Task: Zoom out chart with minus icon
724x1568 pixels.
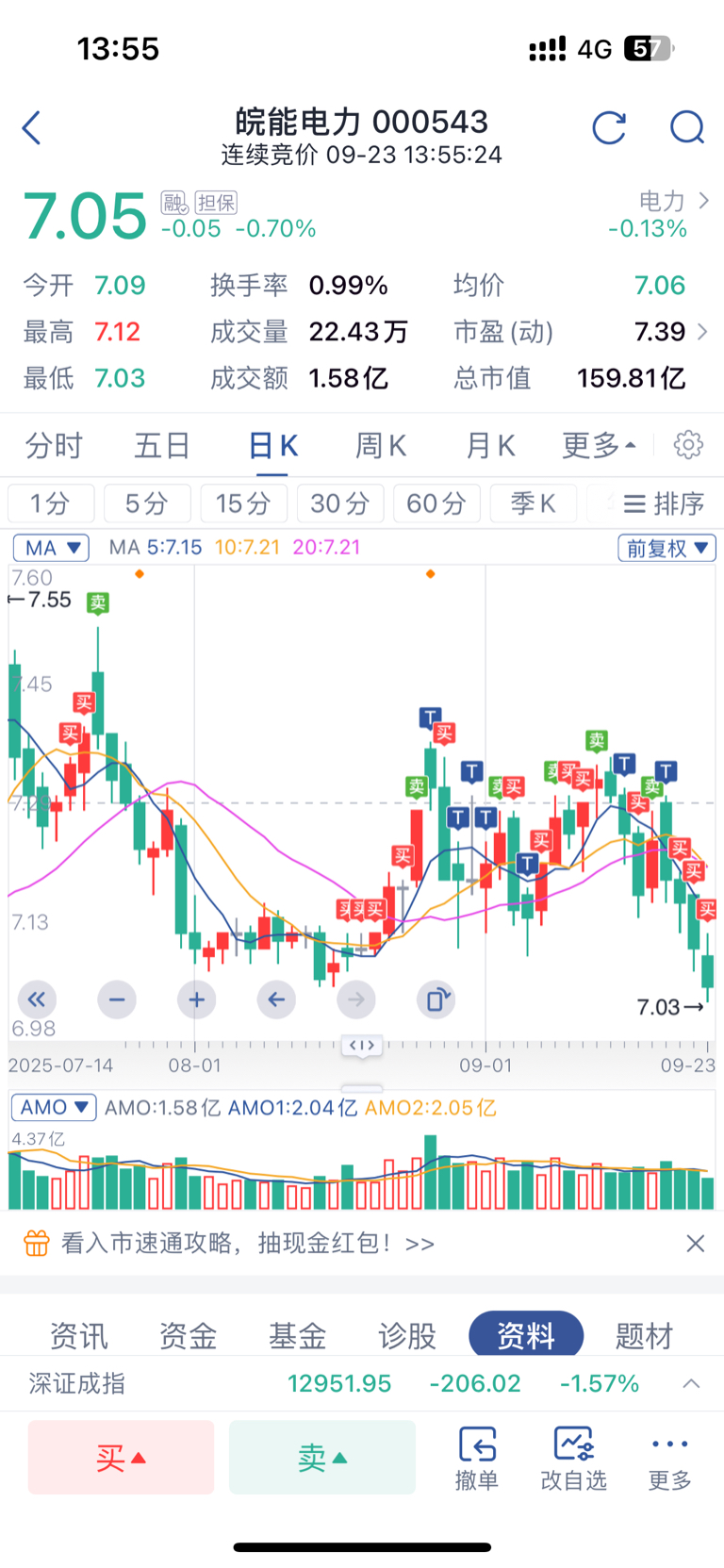Action: [x=117, y=999]
